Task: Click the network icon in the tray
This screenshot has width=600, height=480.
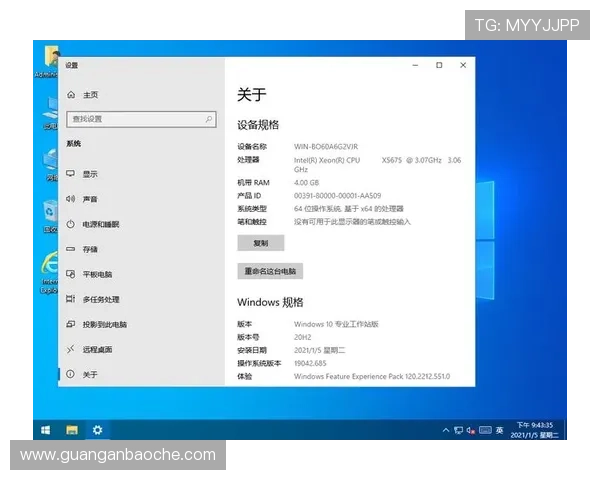Action: click(x=458, y=431)
